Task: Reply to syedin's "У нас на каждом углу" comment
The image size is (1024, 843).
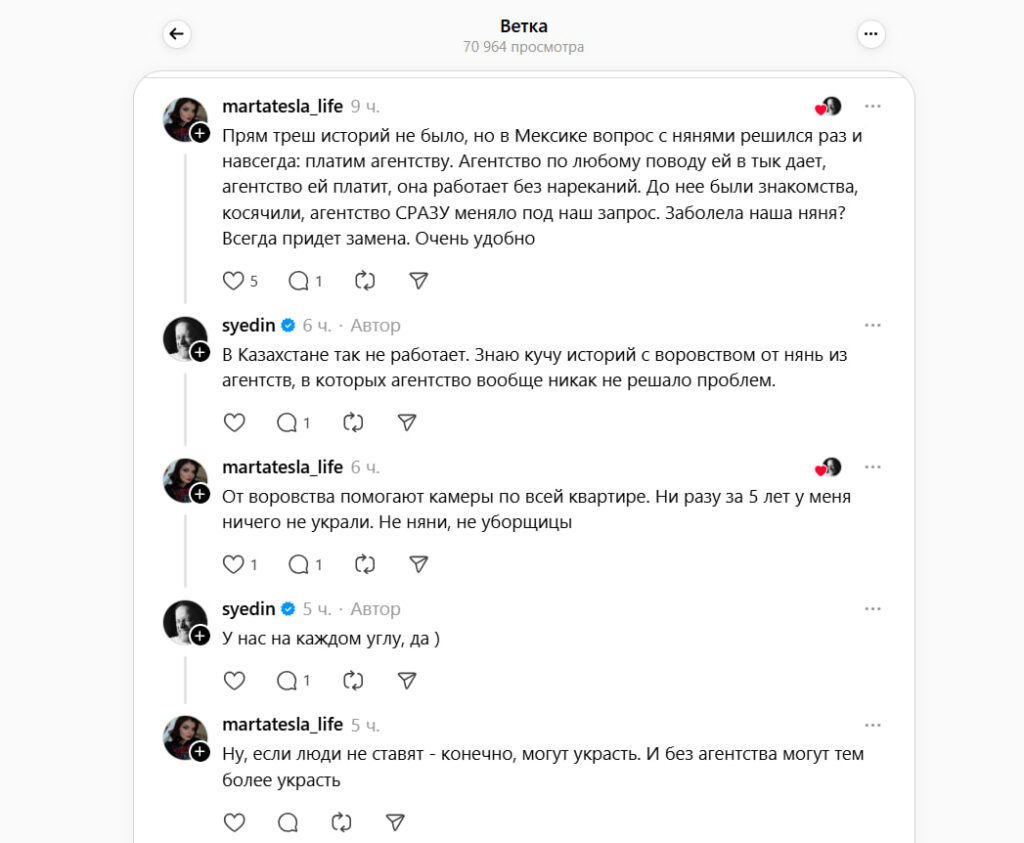Action: [287, 681]
